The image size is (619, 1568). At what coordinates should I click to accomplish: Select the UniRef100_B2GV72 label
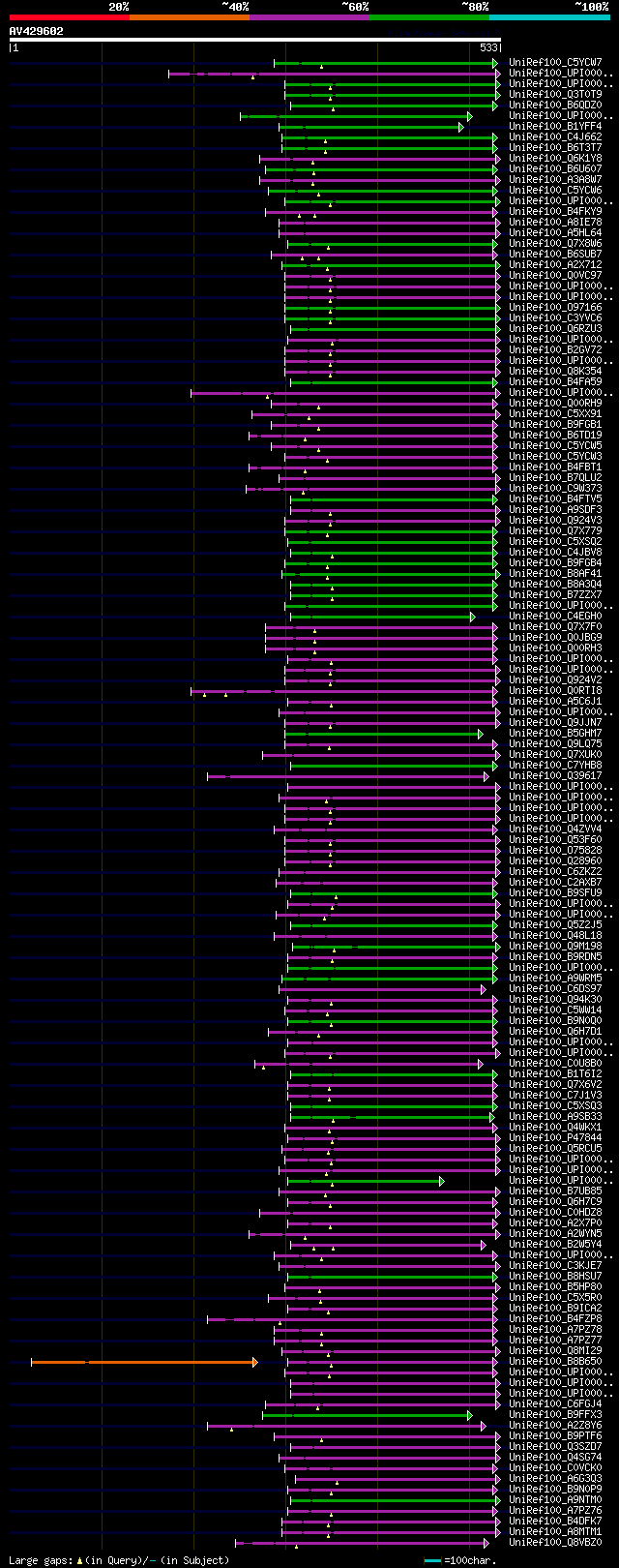pyautogui.click(x=555, y=349)
